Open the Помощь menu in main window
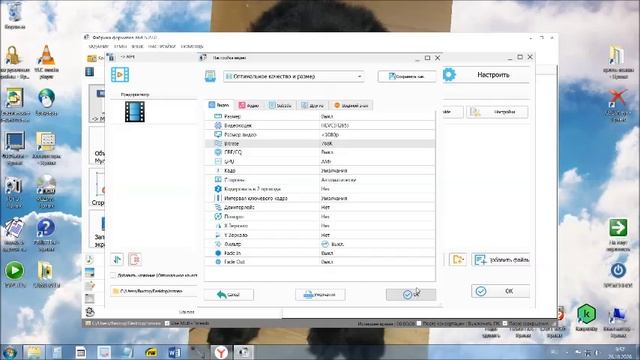640x360 pixels. [192, 46]
